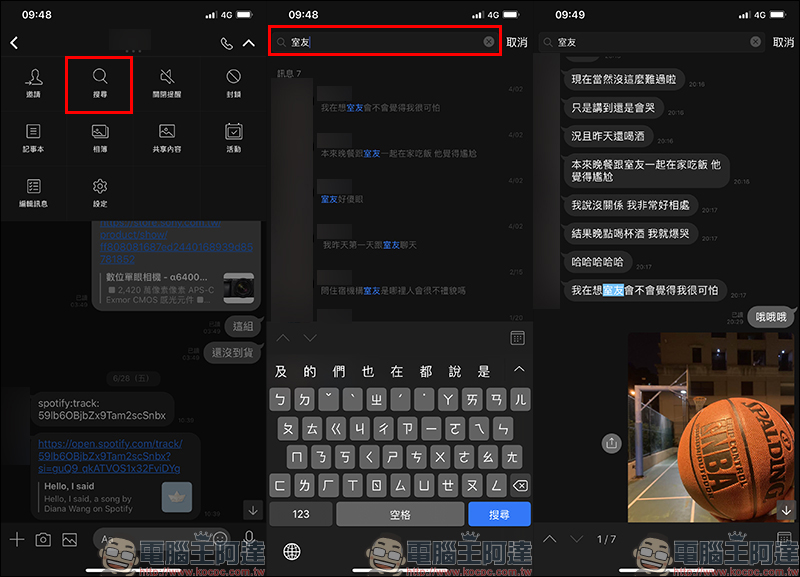800x577 pixels.
Task: Go to previous result above middle keyboard
Action: coord(283,338)
